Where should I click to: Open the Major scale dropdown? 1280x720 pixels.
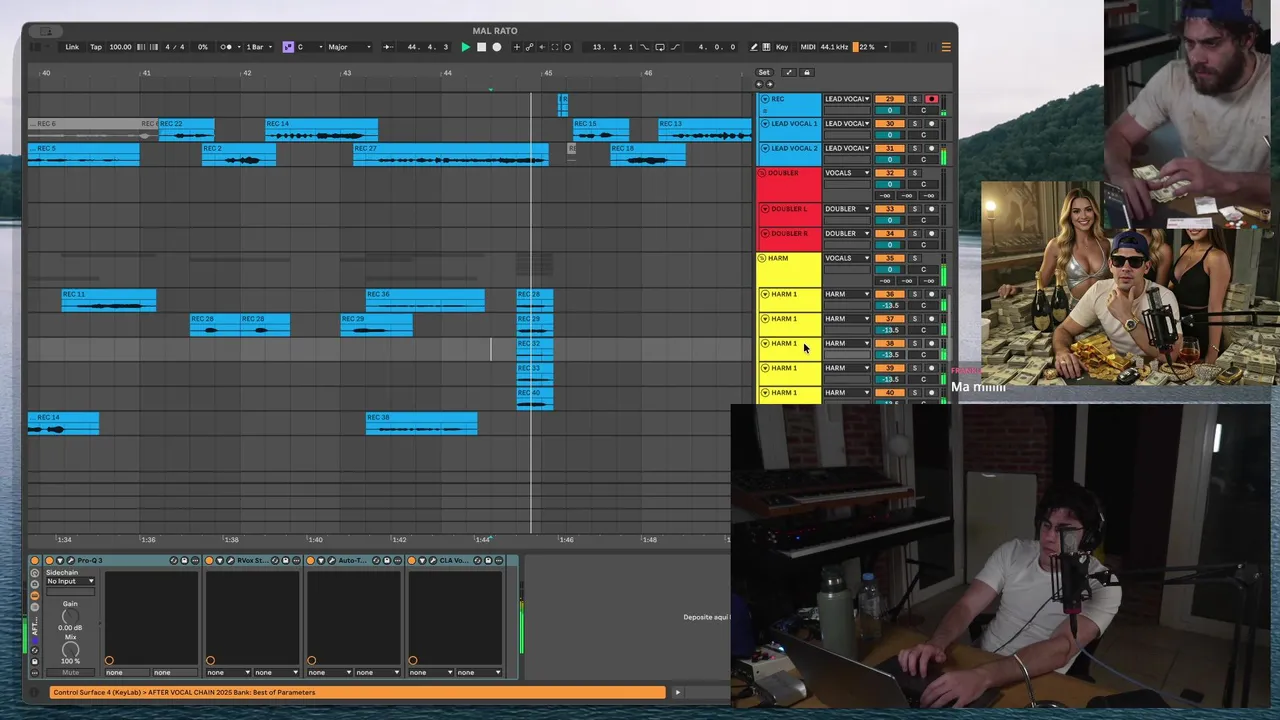349,47
